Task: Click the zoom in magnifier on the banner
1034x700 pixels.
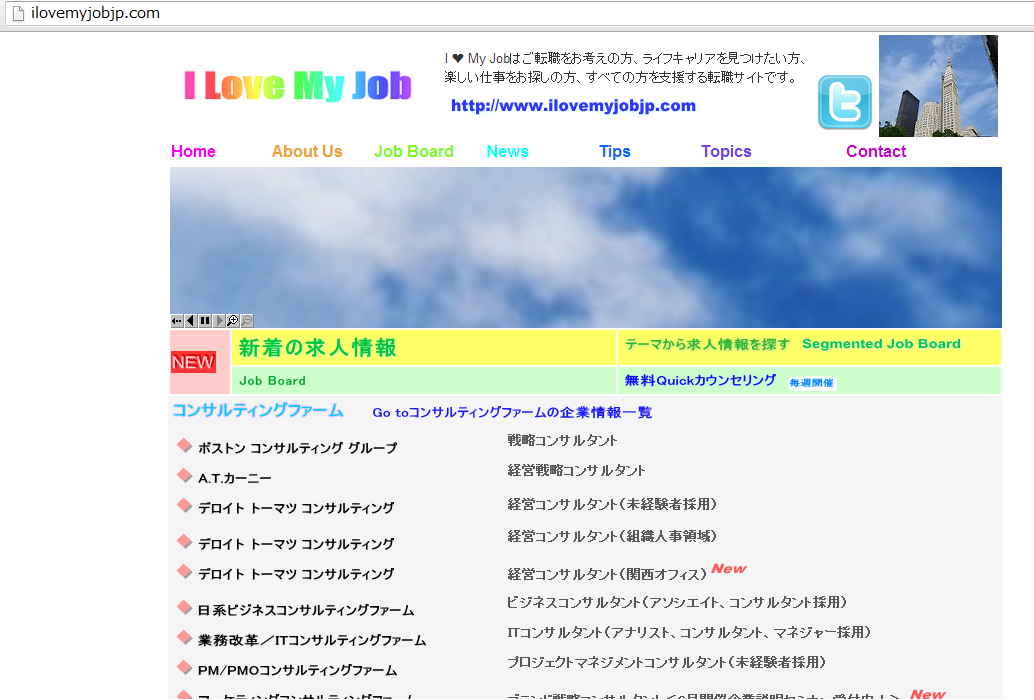Action: [233, 321]
